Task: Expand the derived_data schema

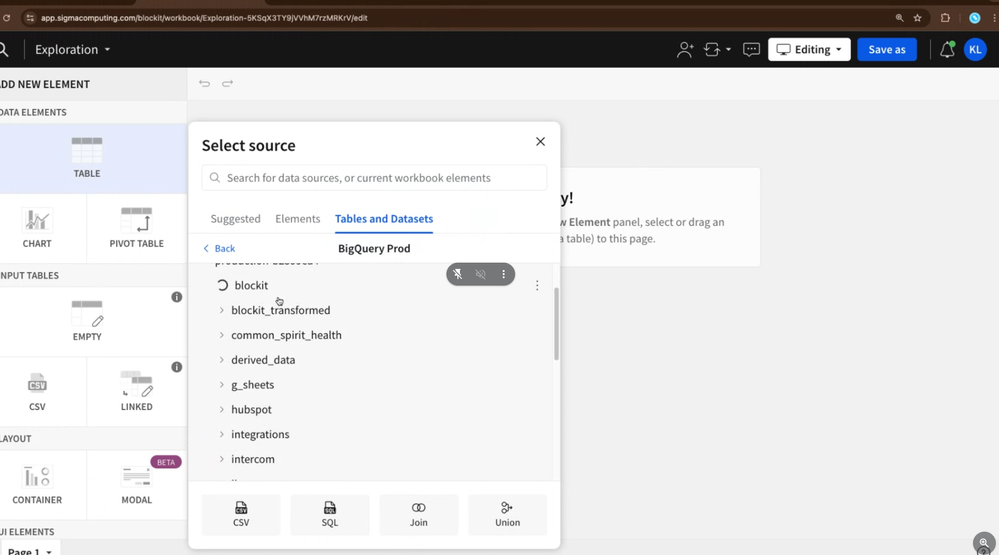Action: [222, 360]
